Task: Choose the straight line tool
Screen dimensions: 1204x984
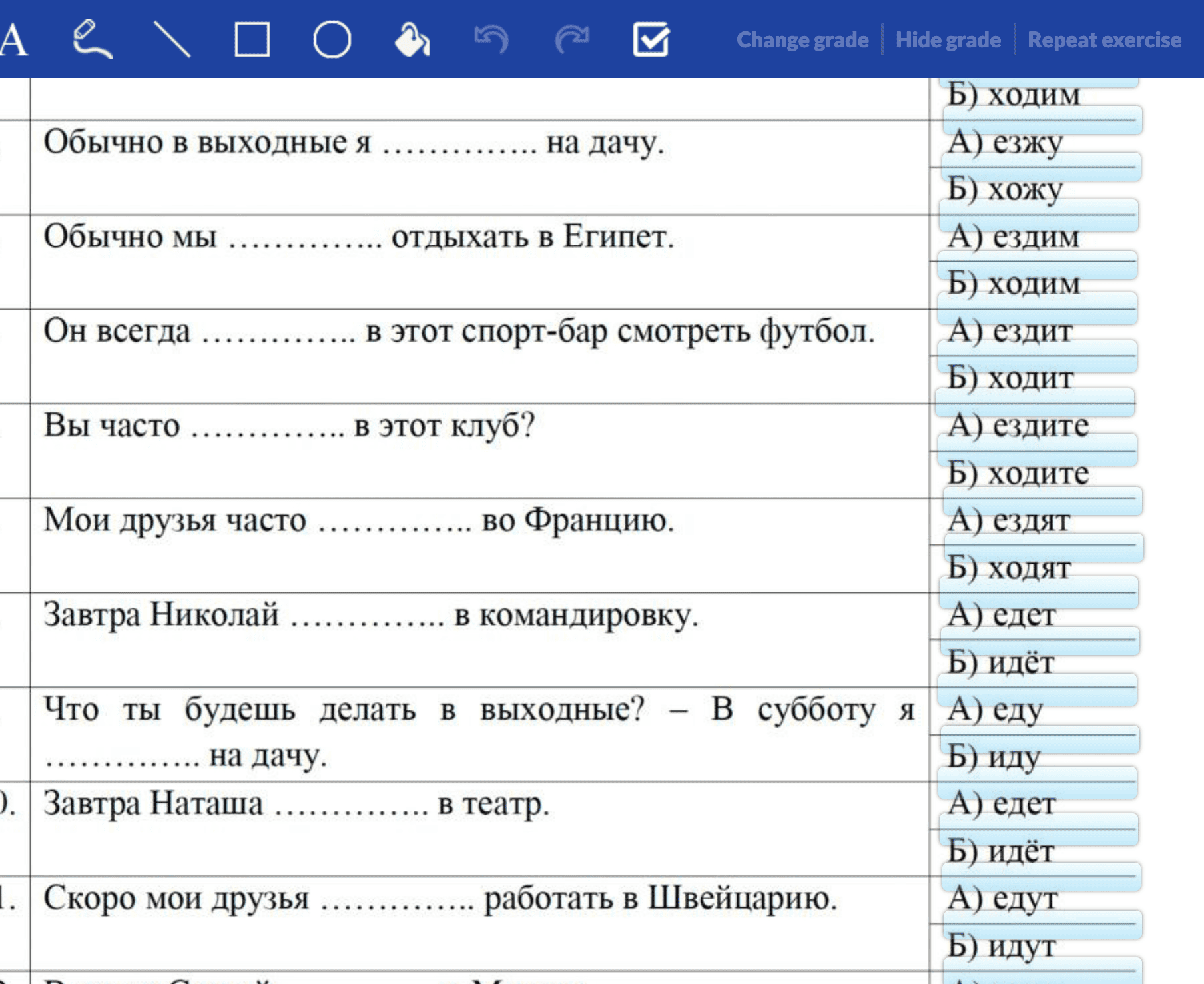Action: click(x=172, y=40)
